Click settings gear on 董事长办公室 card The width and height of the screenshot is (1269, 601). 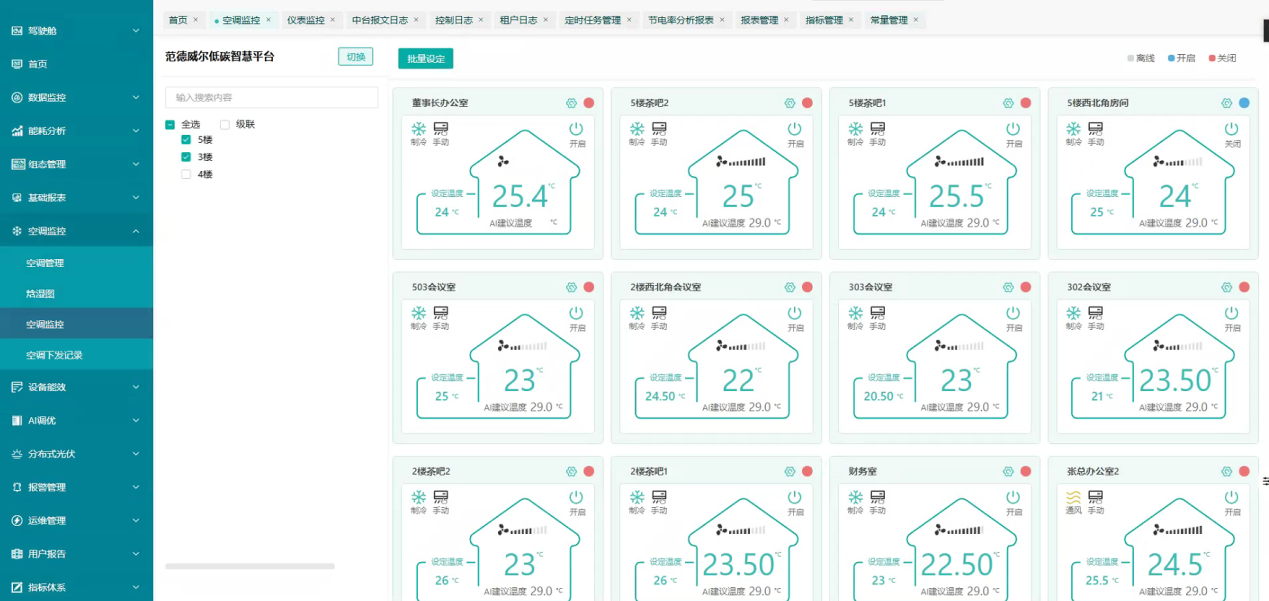point(571,103)
